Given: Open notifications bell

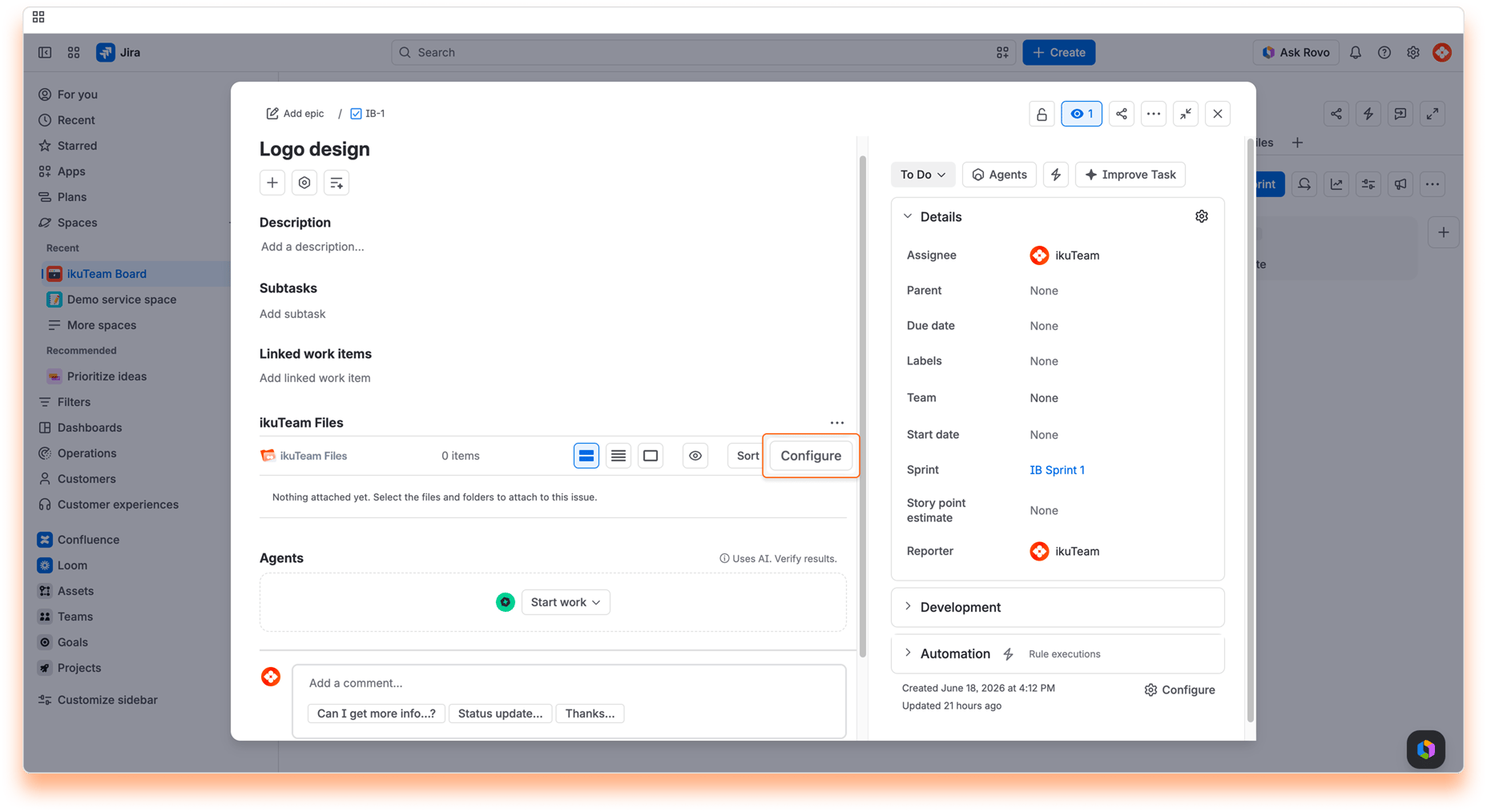Looking at the screenshot, I should pos(1356,52).
